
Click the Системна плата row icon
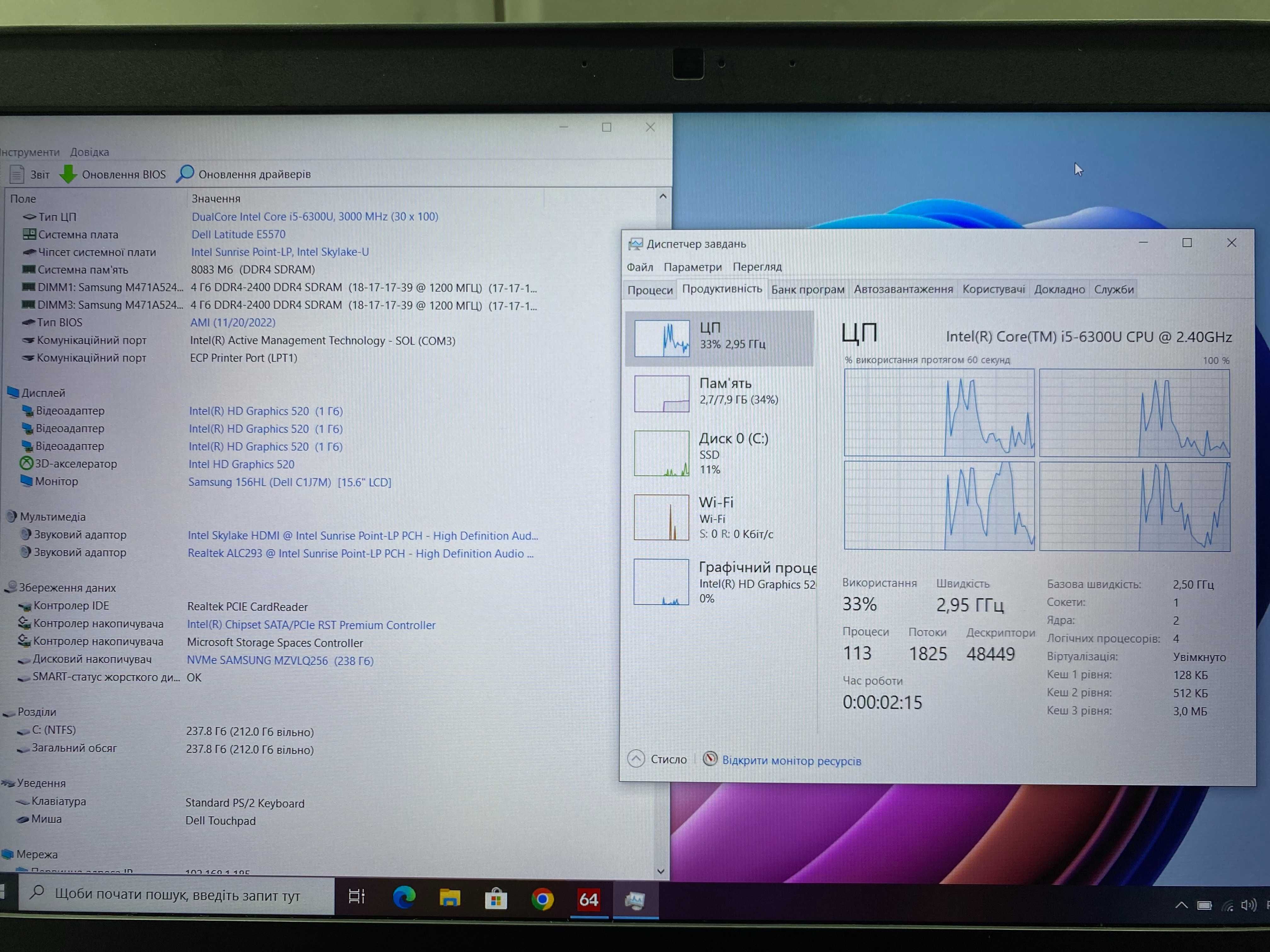pos(29,234)
